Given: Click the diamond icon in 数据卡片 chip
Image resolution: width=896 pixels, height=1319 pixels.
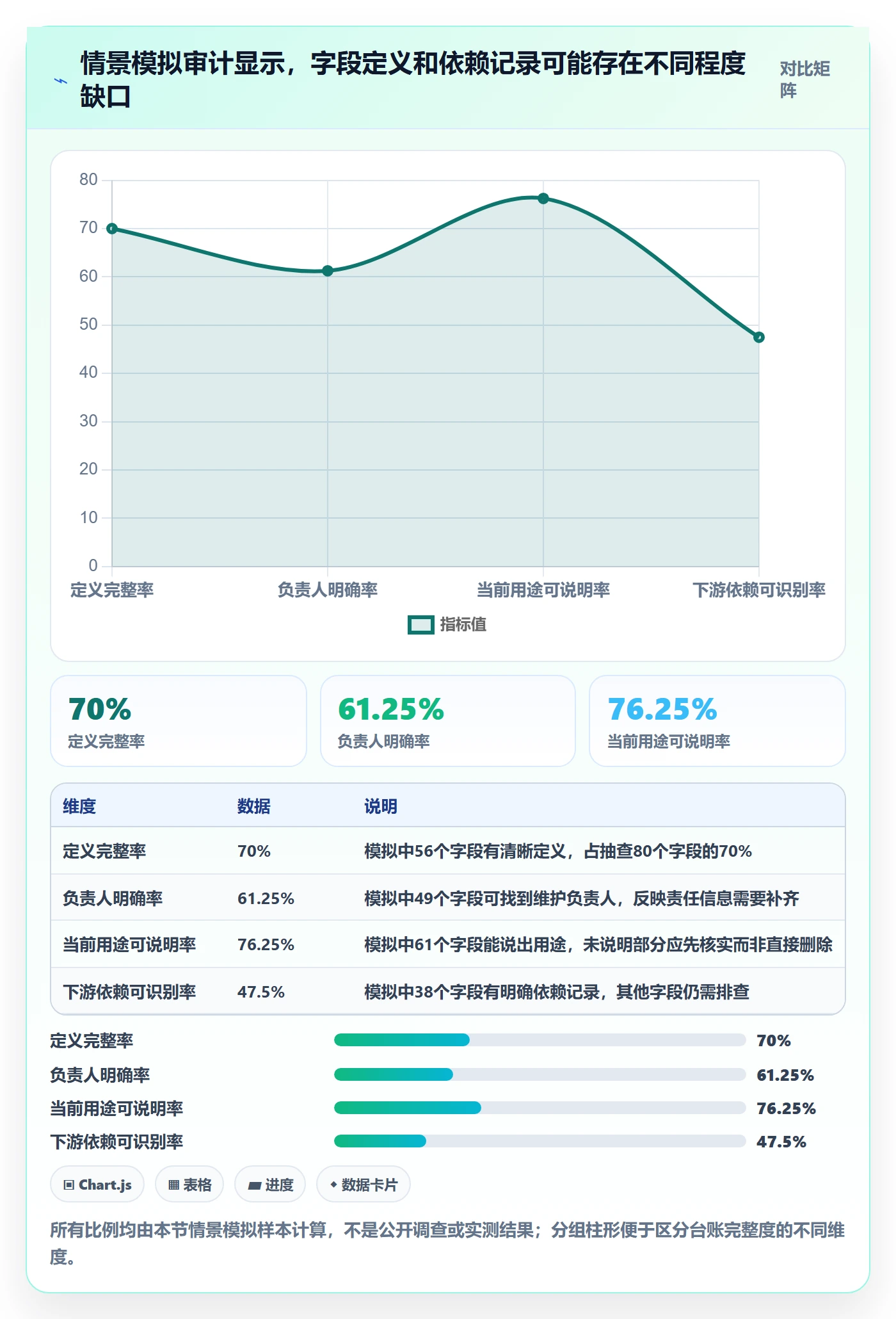Looking at the screenshot, I should click(x=333, y=1185).
